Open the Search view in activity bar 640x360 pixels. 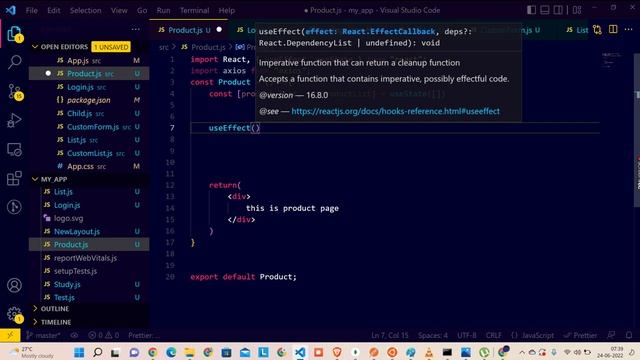[x=14, y=62]
